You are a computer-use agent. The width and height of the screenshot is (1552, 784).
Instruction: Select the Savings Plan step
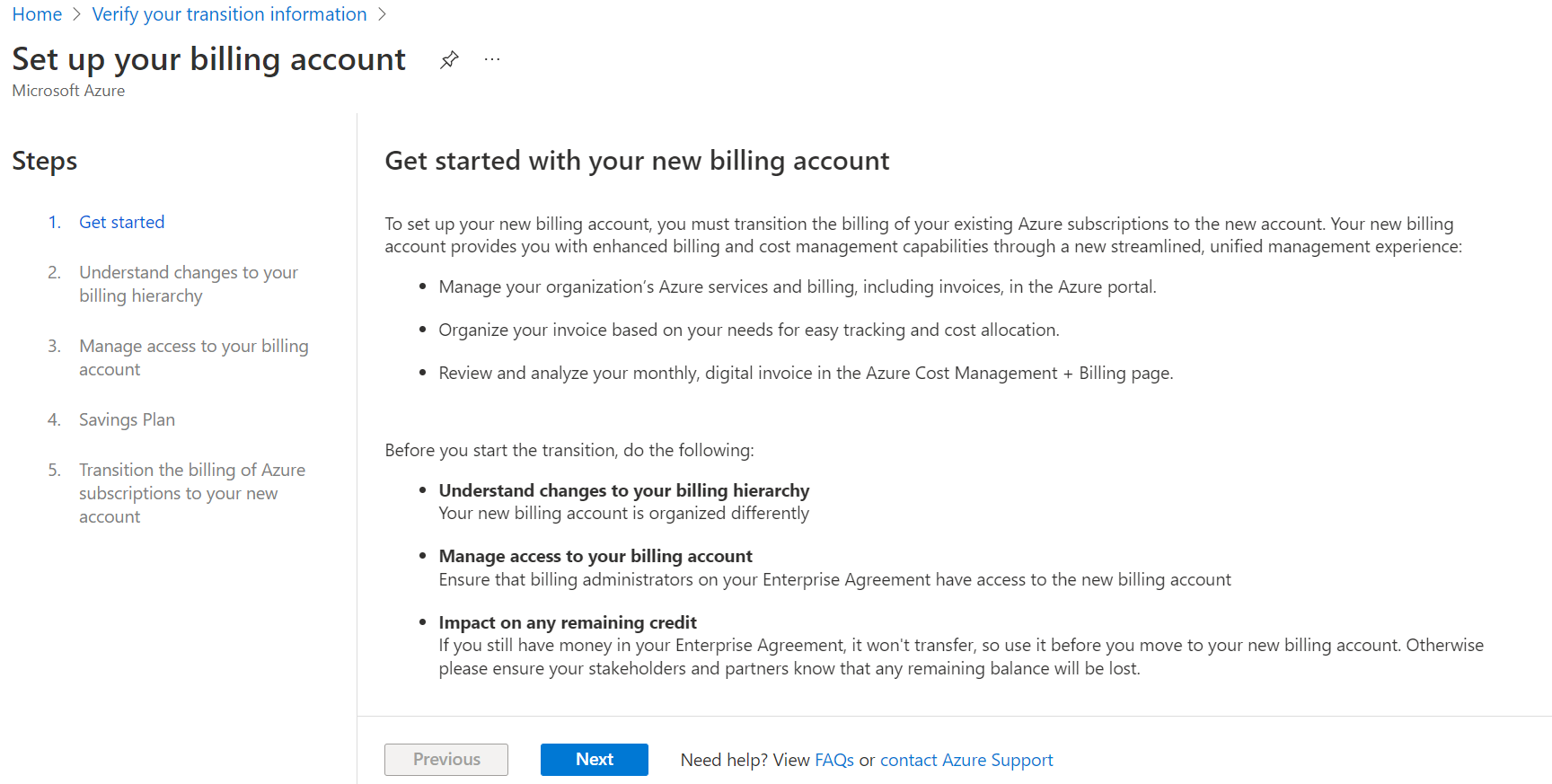127,419
